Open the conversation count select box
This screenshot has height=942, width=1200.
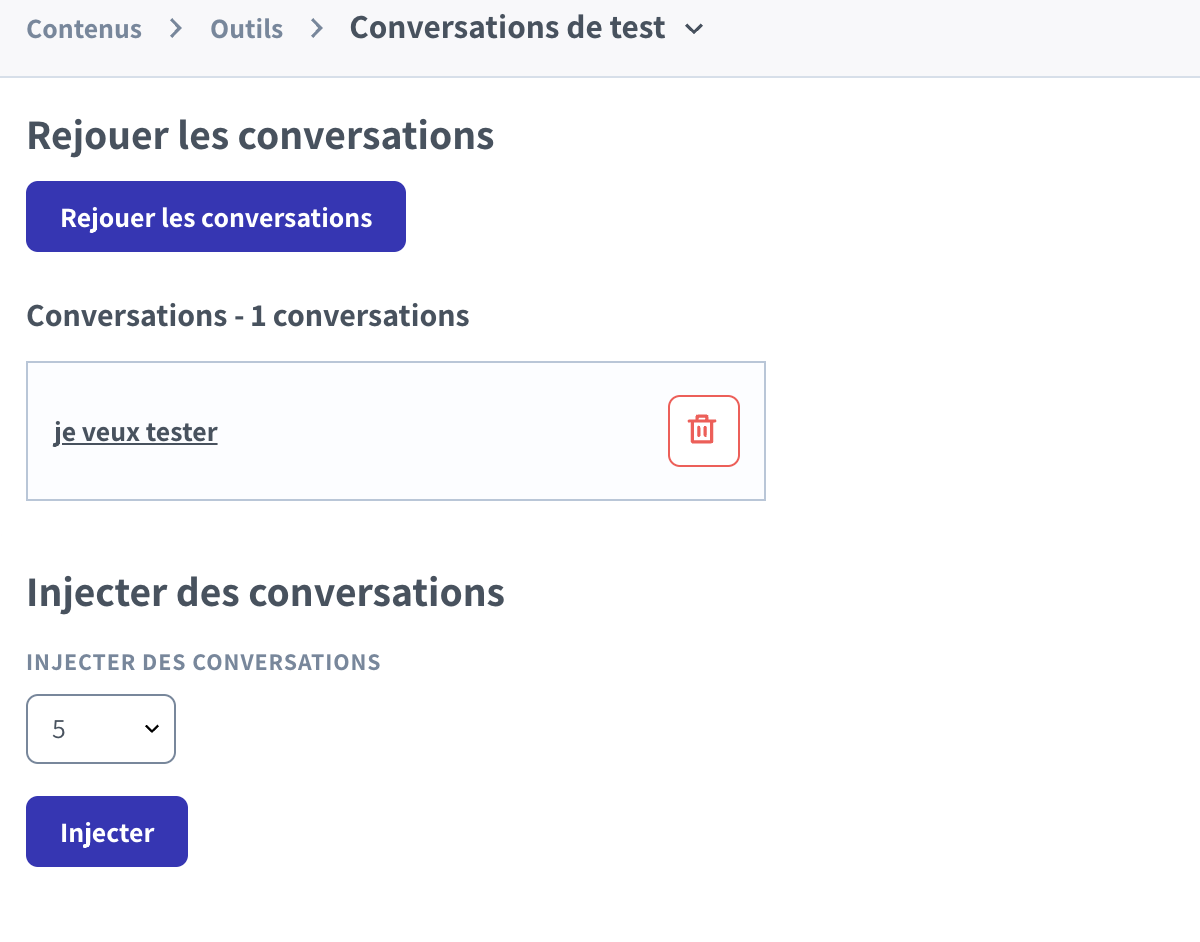pos(100,729)
